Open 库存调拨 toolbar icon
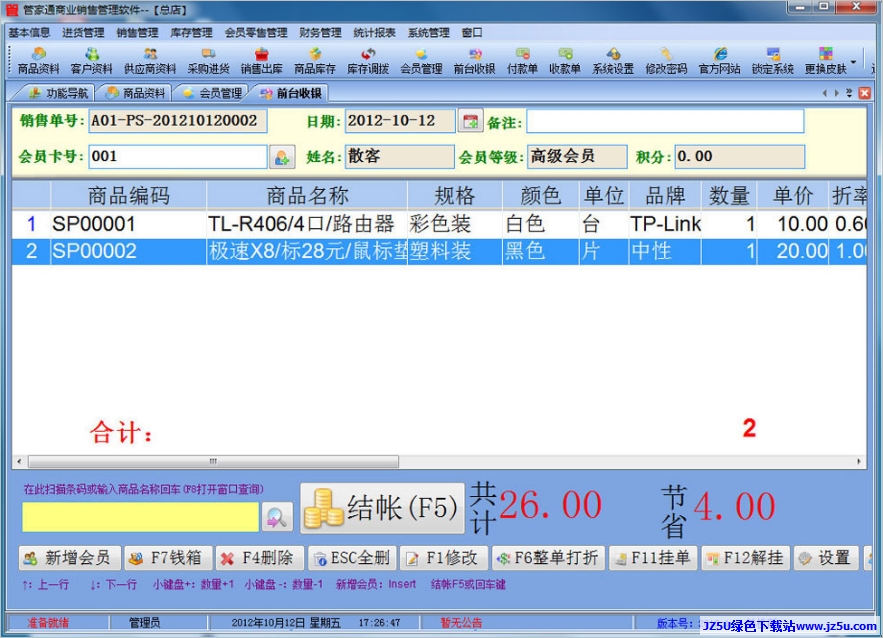The width and height of the screenshot is (883, 638). tap(368, 61)
